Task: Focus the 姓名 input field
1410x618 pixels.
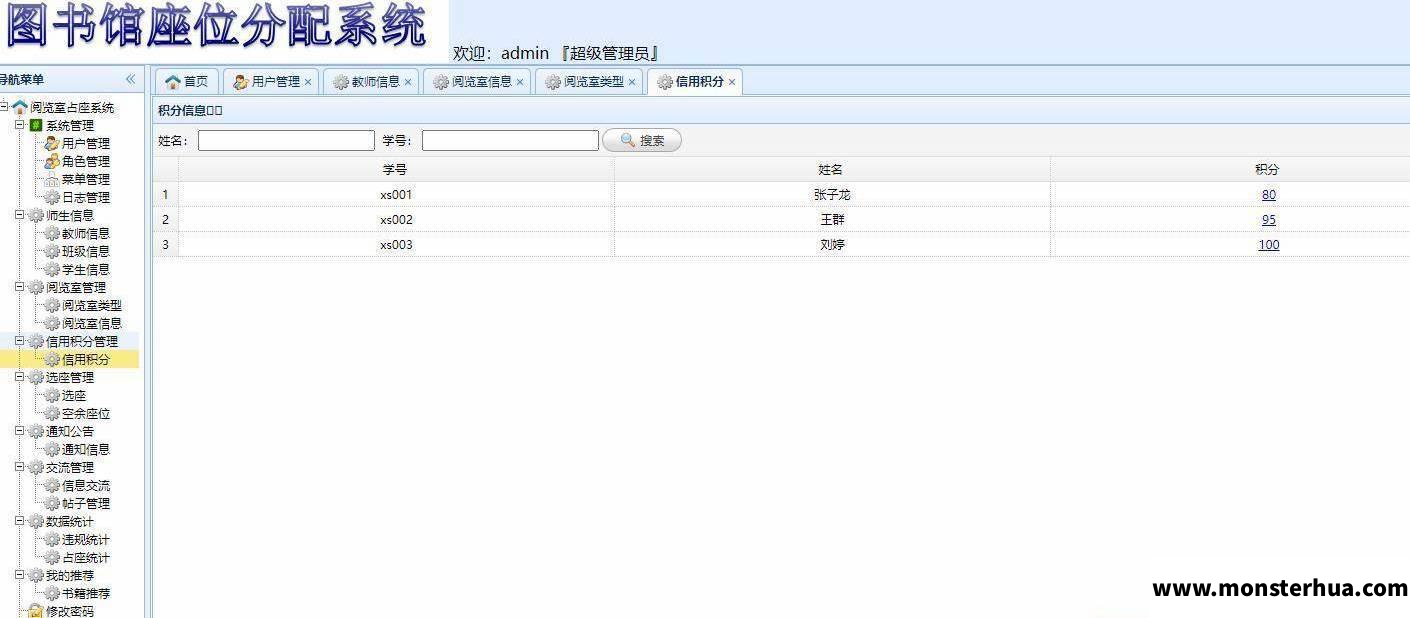Action: pos(286,141)
